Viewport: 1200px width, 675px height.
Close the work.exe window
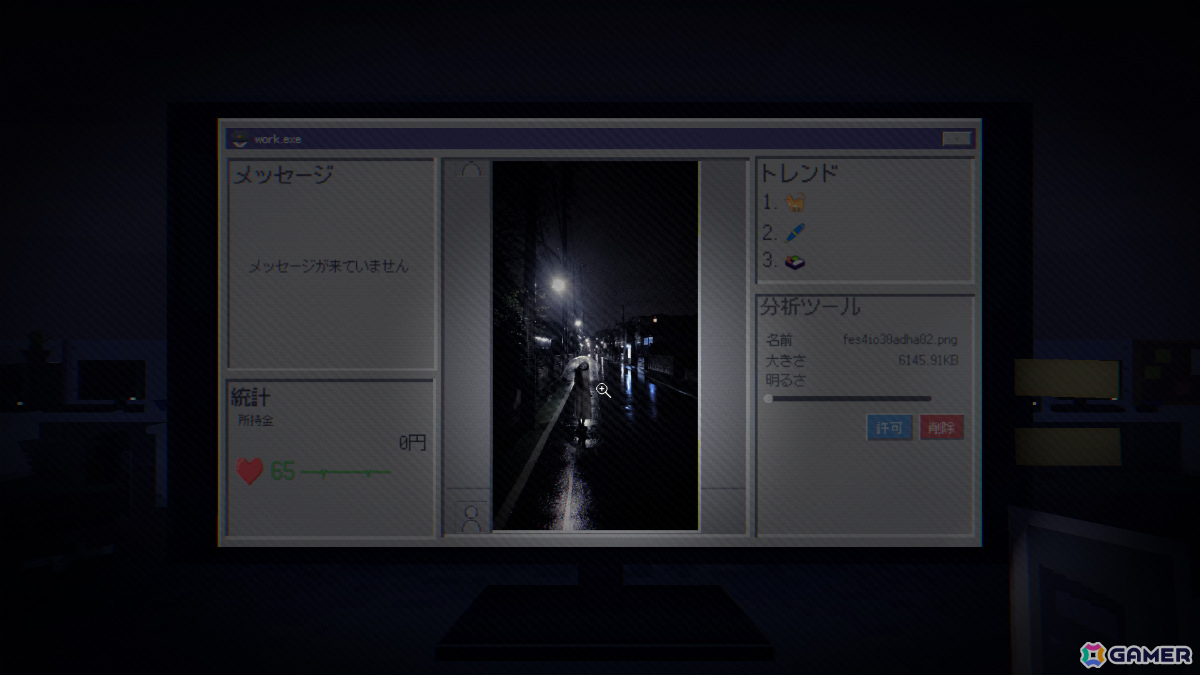point(956,139)
